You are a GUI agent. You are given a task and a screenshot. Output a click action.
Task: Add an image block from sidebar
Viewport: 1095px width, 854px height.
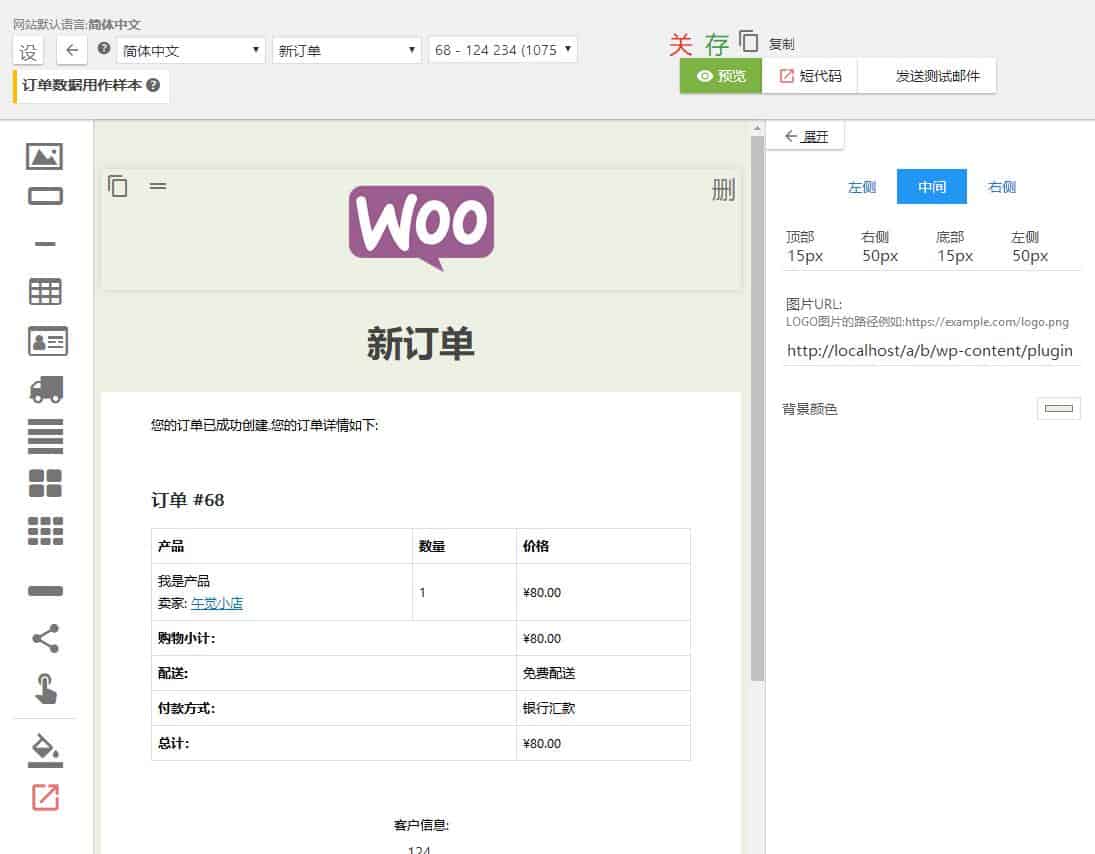(45, 156)
